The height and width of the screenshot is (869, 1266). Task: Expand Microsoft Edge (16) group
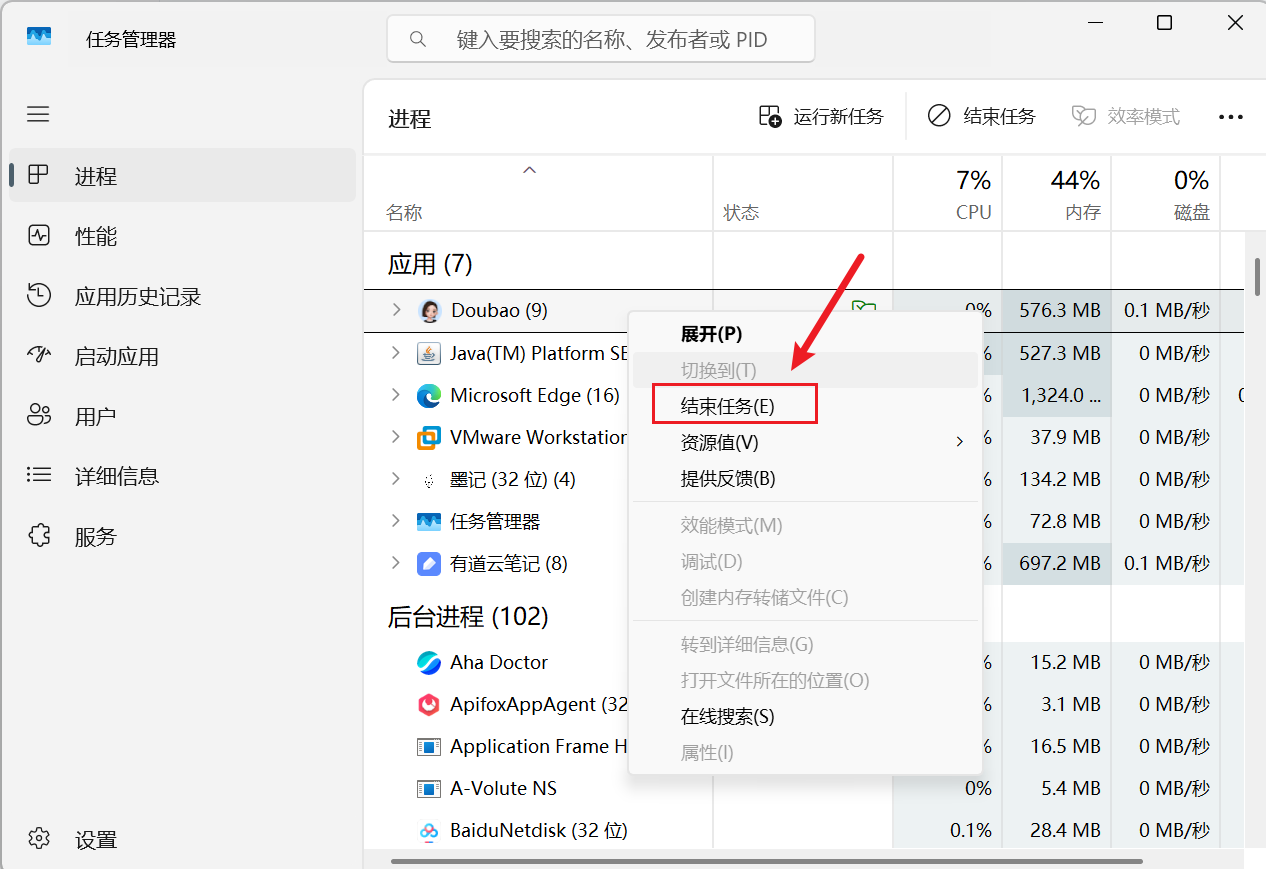[x=396, y=395]
